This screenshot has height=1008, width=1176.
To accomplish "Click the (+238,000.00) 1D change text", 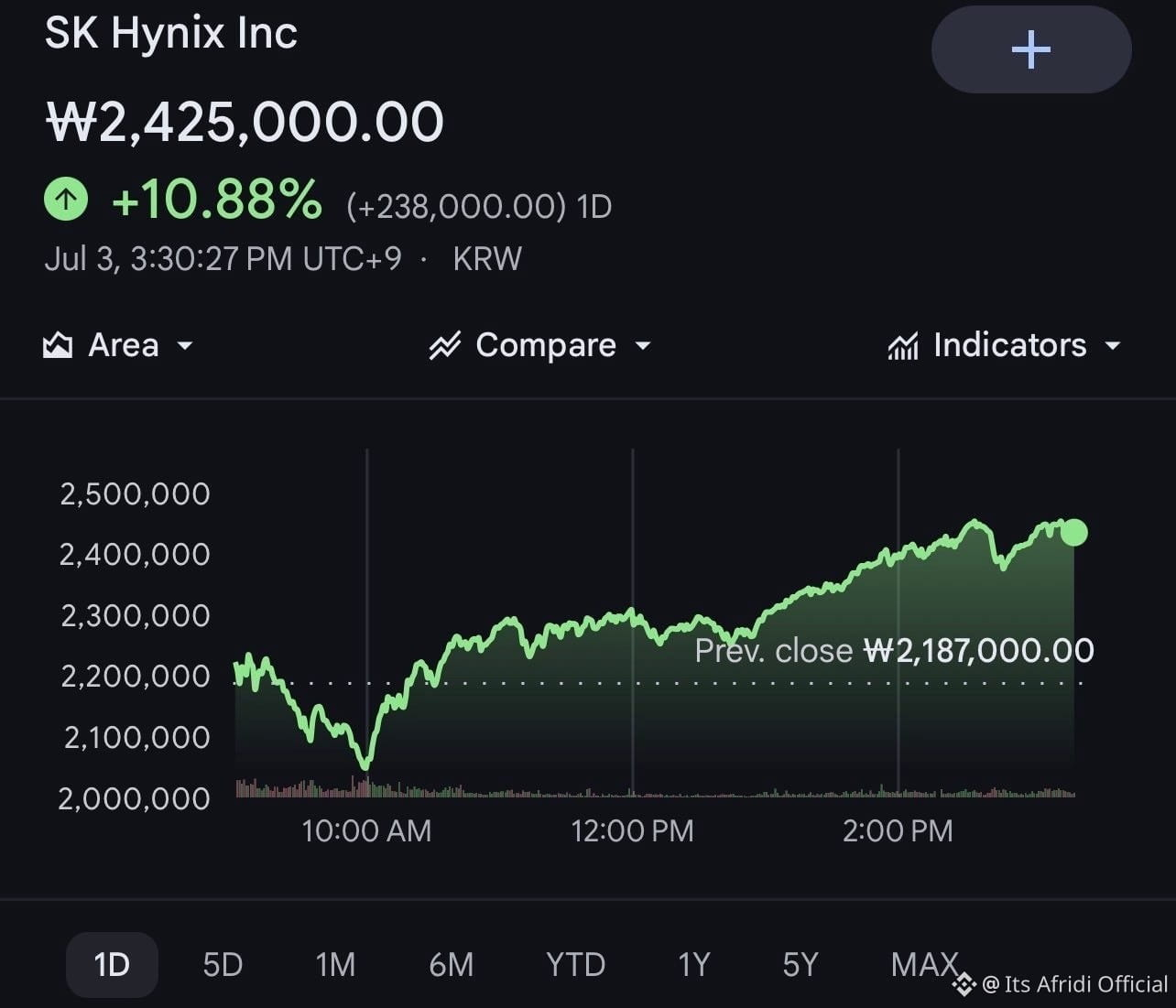I will coord(479,206).
